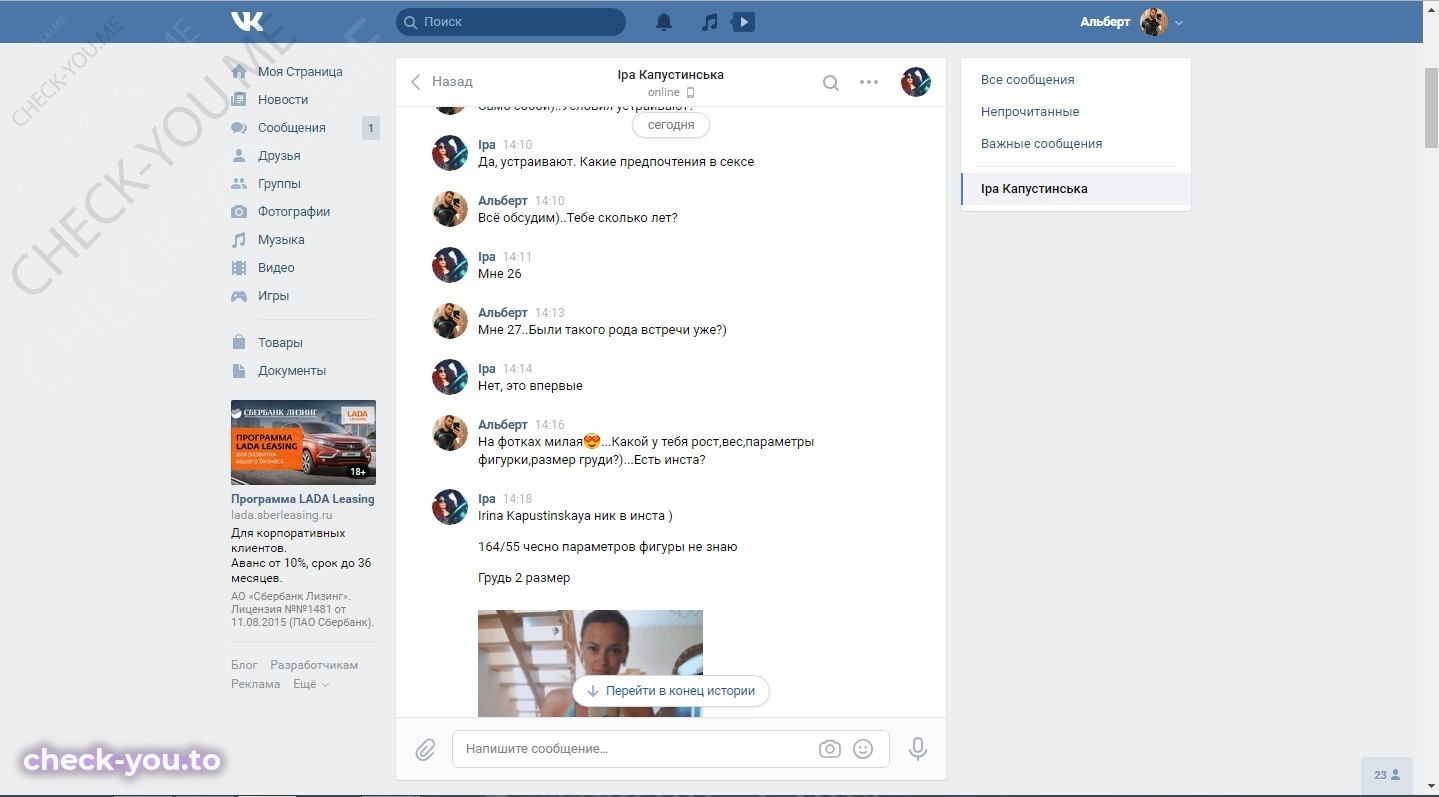Click the person icon beside Друзья
The width and height of the screenshot is (1439, 797).
pyautogui.click(x=239, y=156)
